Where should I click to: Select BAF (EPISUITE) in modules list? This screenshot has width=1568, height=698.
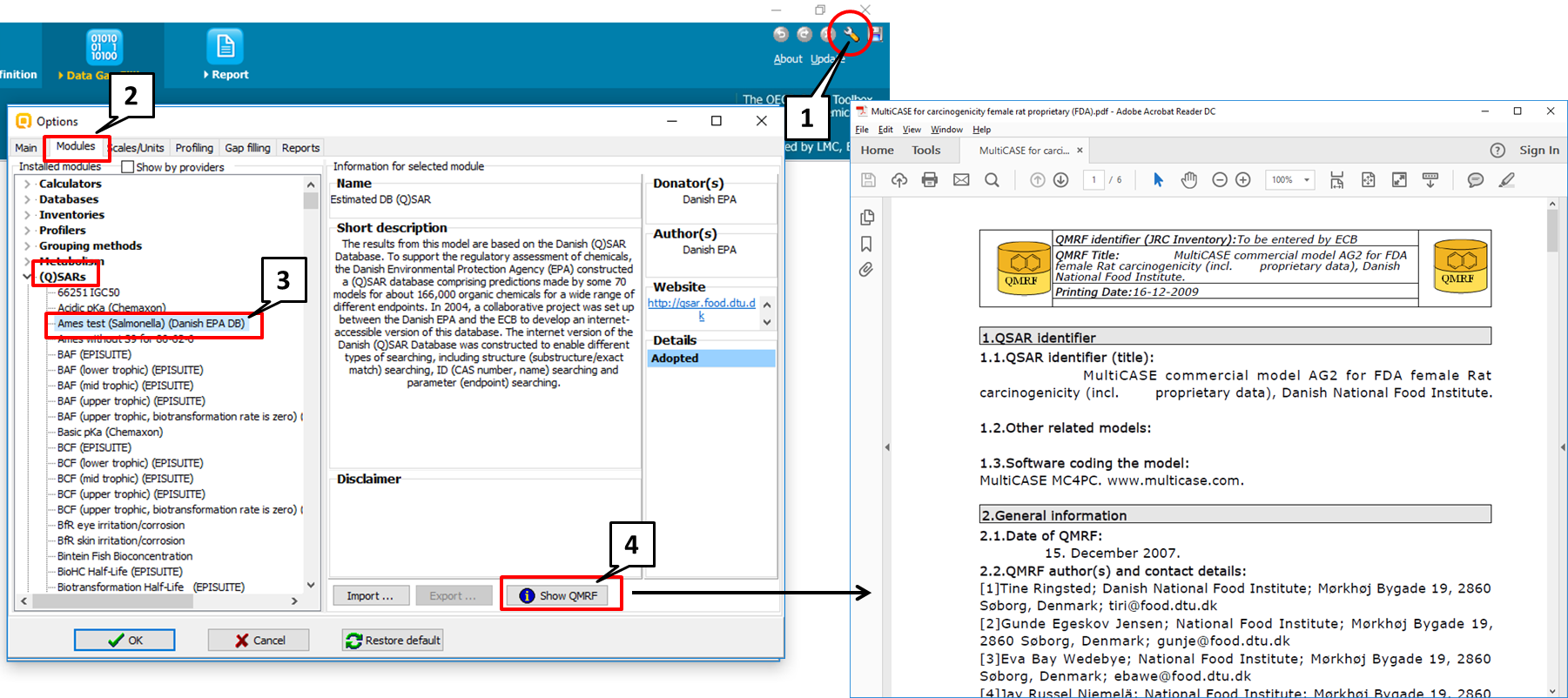point(94,354)
